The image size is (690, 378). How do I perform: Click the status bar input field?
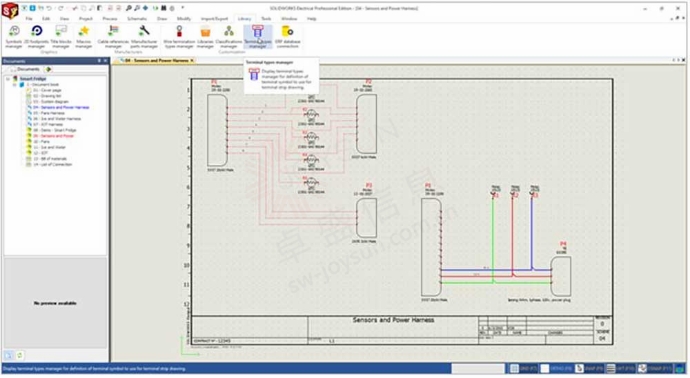coord(478,368)
